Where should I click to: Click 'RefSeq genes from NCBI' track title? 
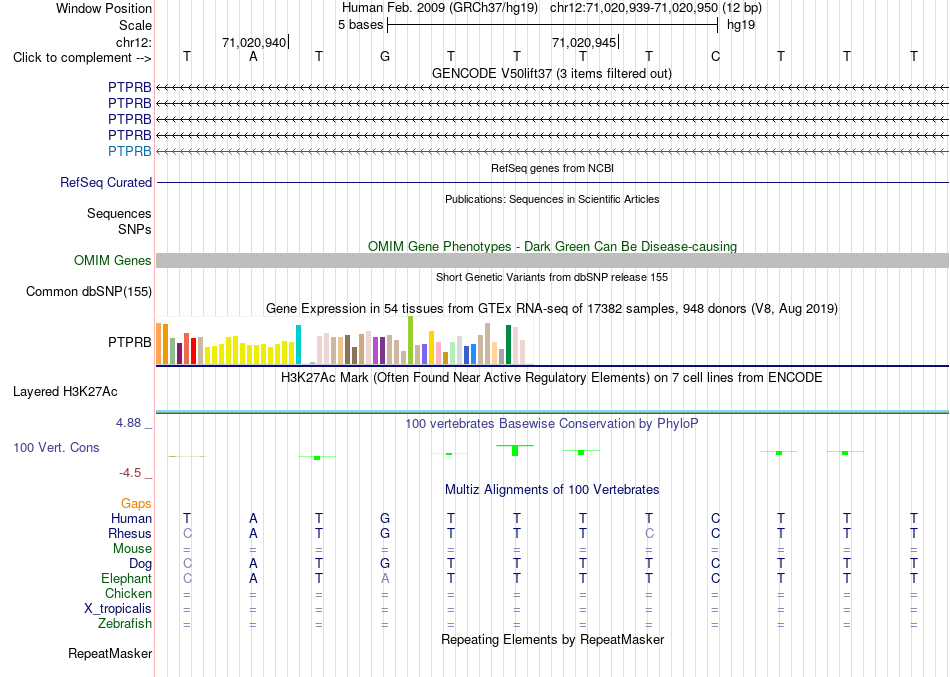click(552, 168)
